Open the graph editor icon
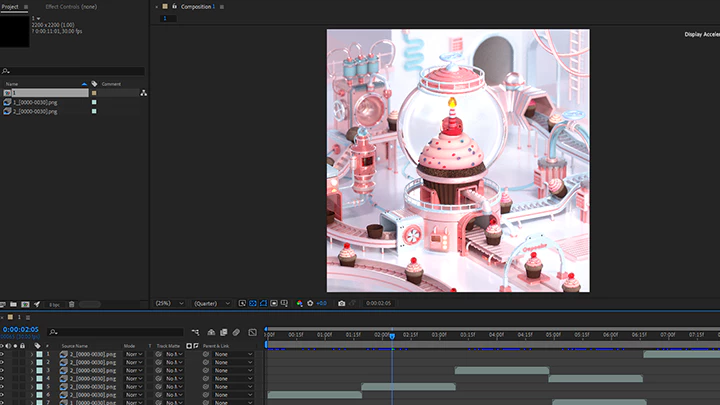720x405 pixels. (253, 332)
